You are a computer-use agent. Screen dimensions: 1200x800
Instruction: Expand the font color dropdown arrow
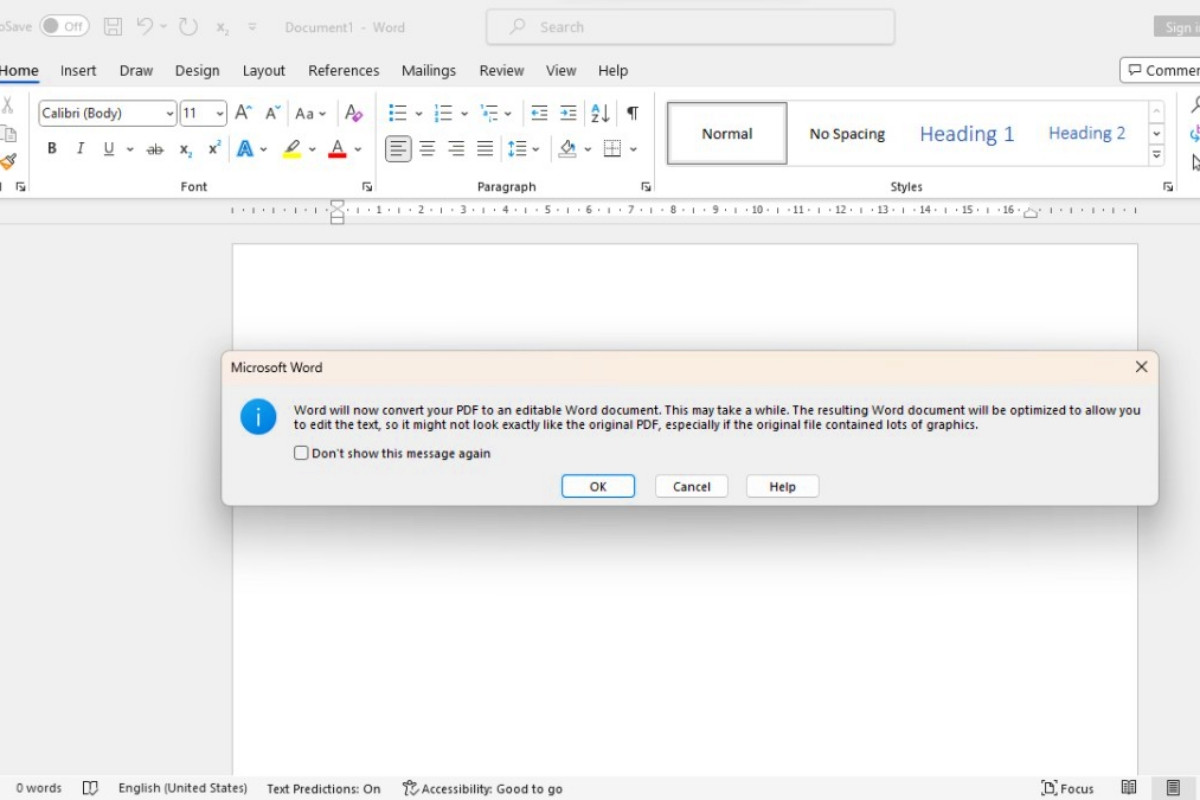[358, 149]
